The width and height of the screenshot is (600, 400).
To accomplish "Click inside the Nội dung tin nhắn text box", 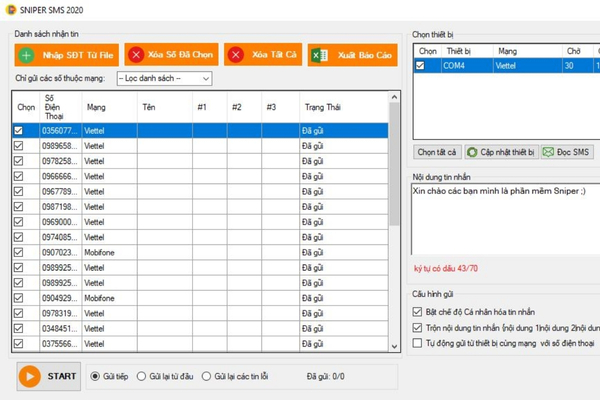I will (505, 220).
